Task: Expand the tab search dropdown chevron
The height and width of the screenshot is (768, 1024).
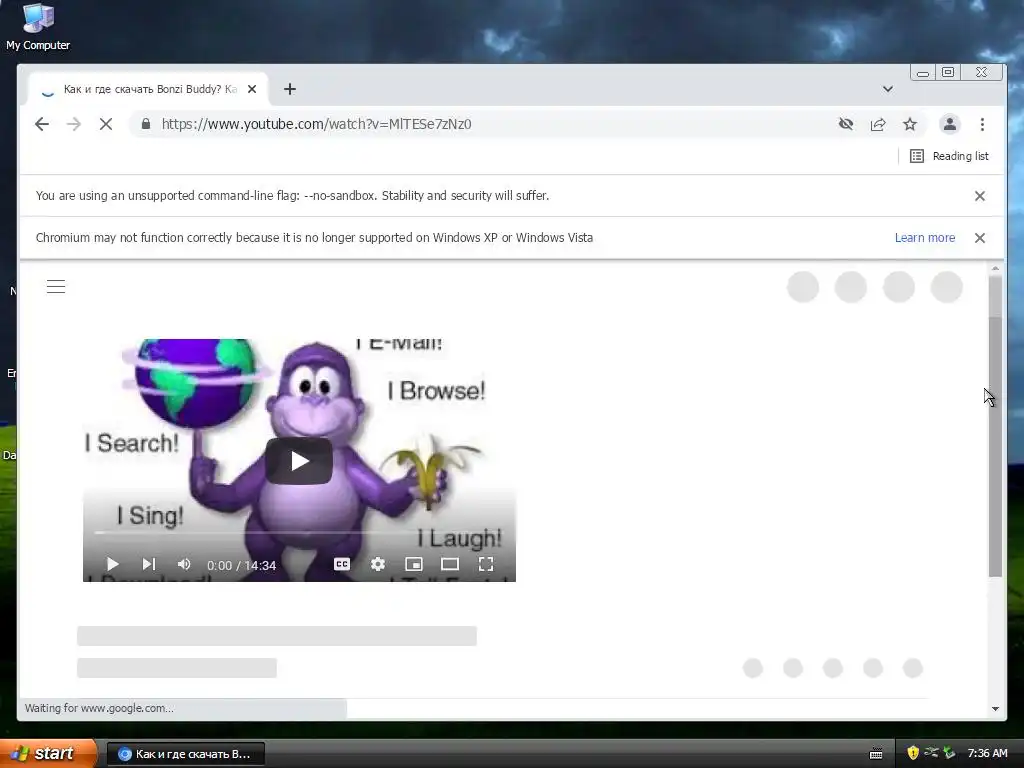Action: coord(888,89)
